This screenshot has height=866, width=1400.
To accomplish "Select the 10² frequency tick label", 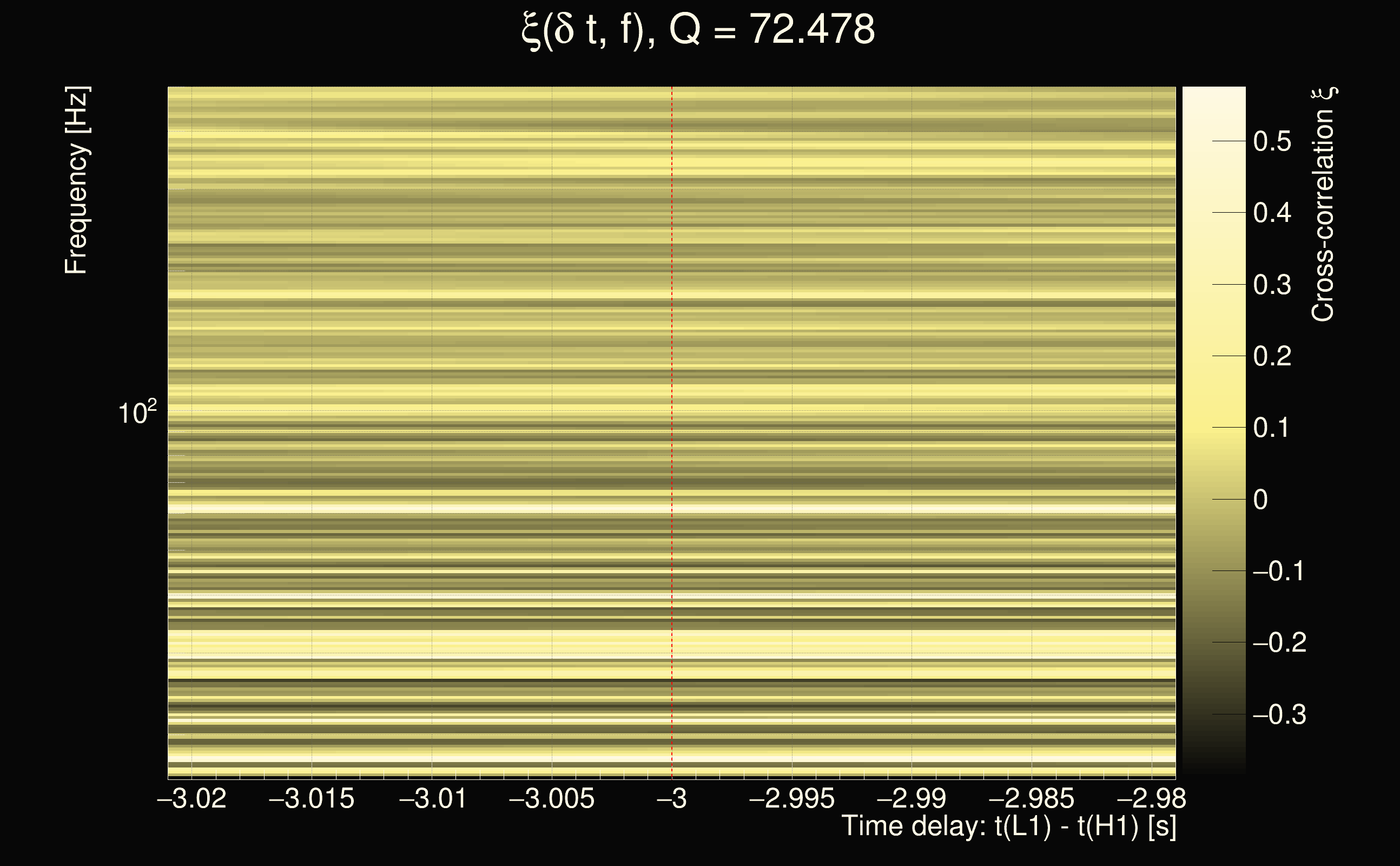I will click(x=137, y=412).
